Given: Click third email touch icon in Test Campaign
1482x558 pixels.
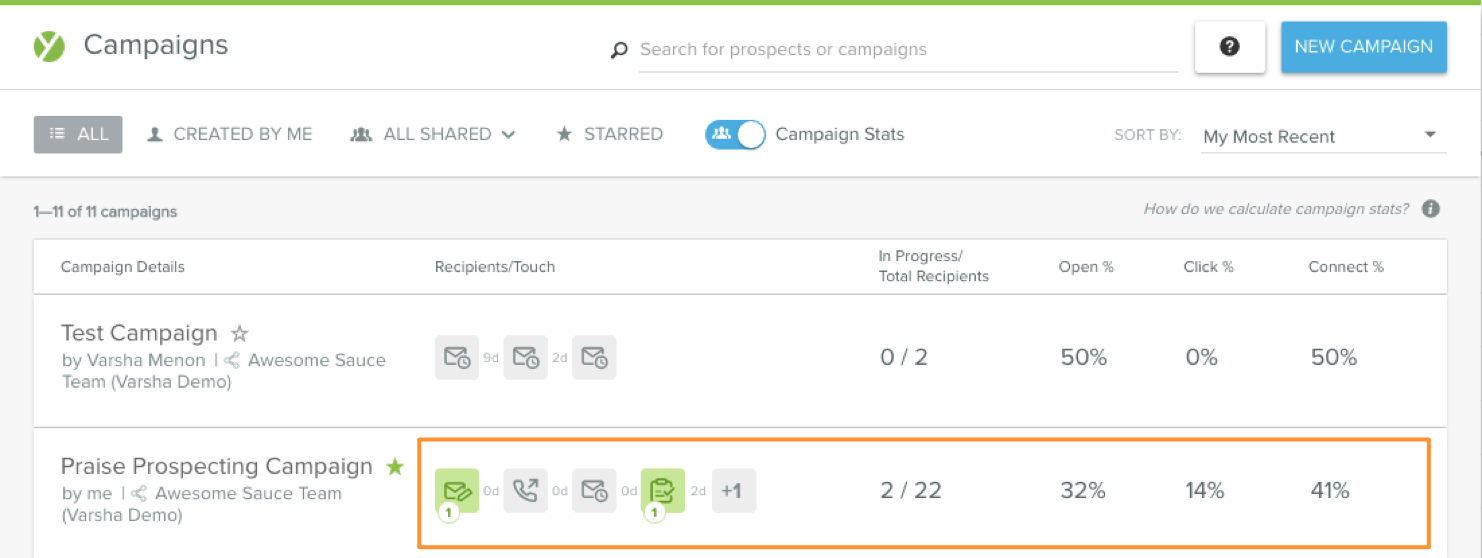Looking at the screenshot, I should [594, 357].
